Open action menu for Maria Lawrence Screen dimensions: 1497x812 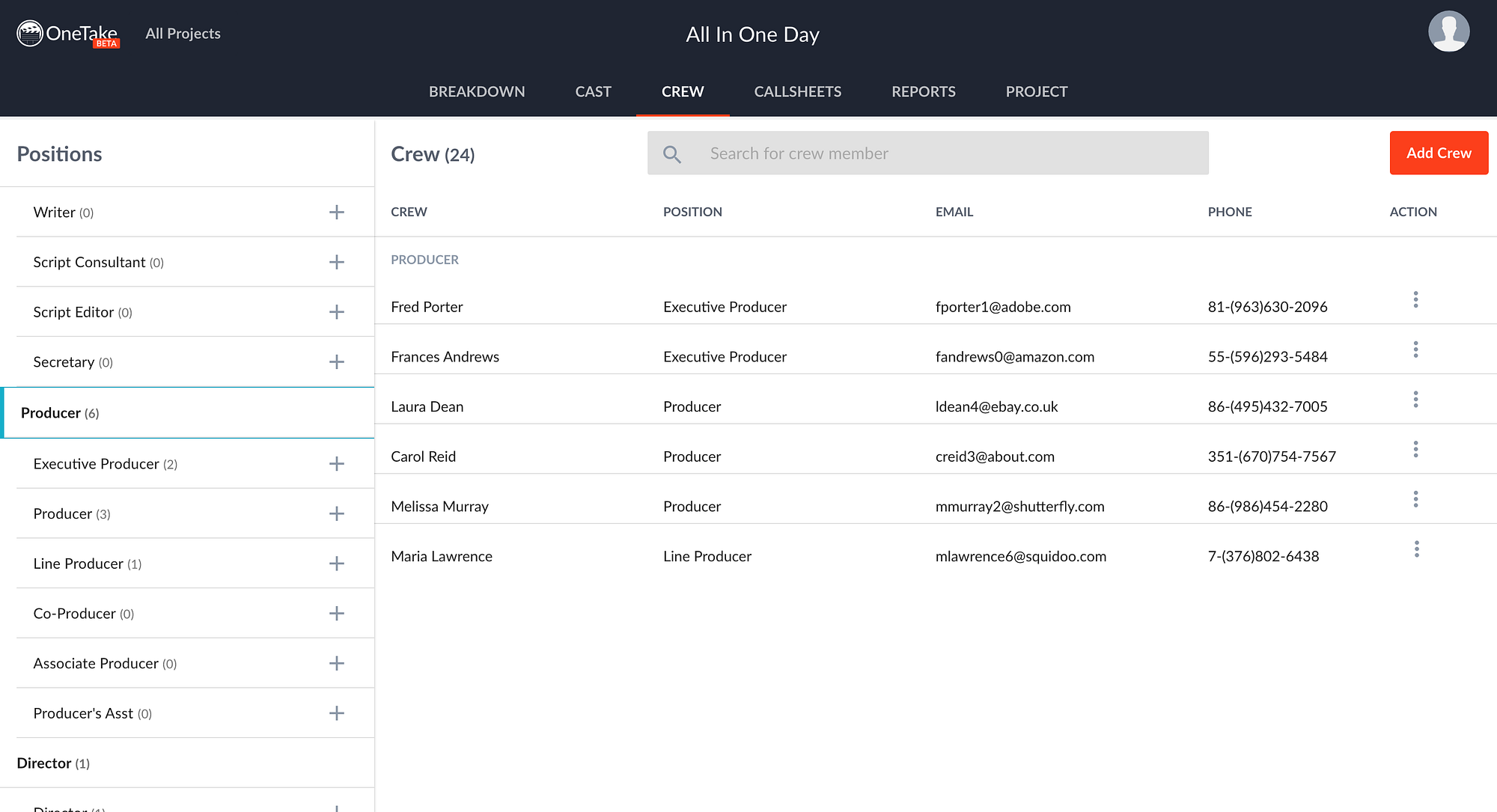pos(1416,549)
